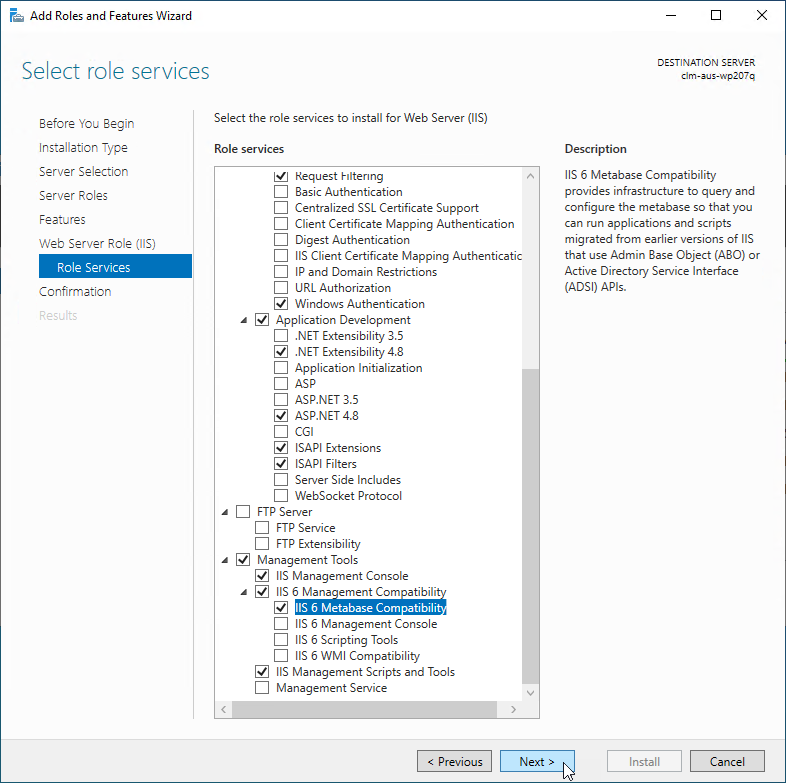Select the Application Development label
The height and width of the screenshot is (783, 786).
point(343,320)
